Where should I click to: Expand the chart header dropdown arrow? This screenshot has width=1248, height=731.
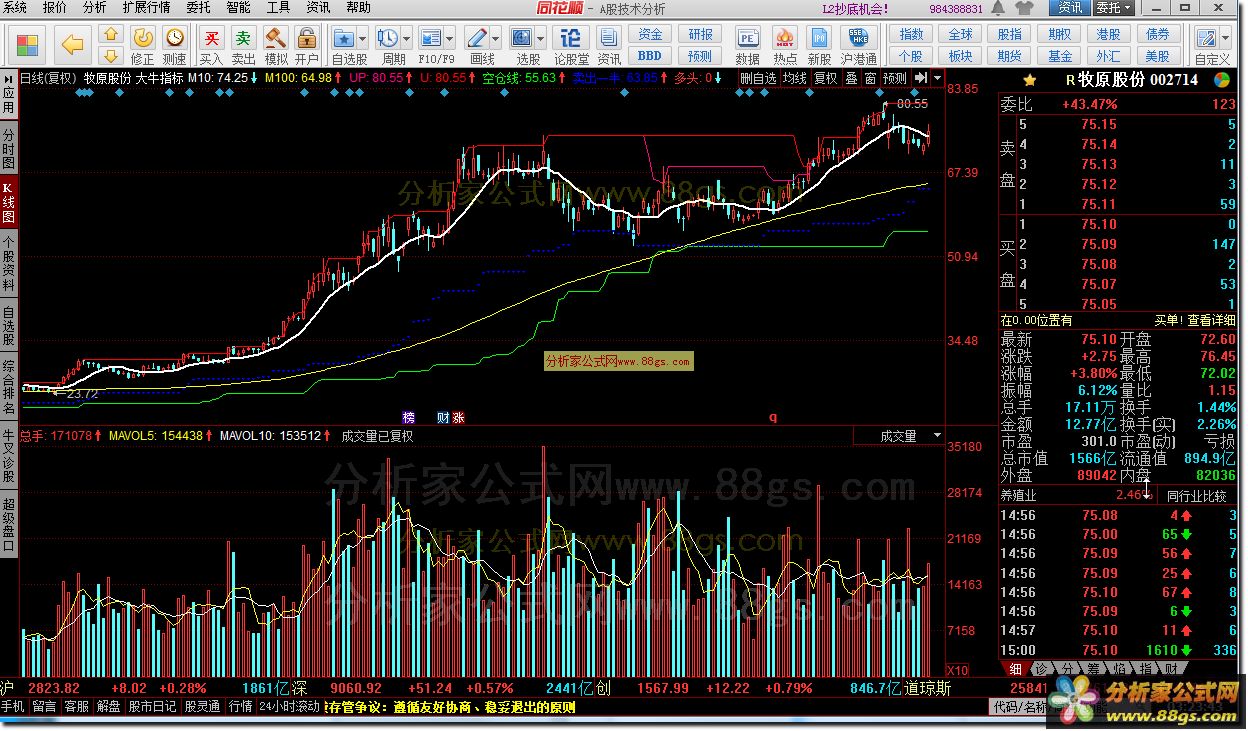pyautogui.click(x=937, y=78)
